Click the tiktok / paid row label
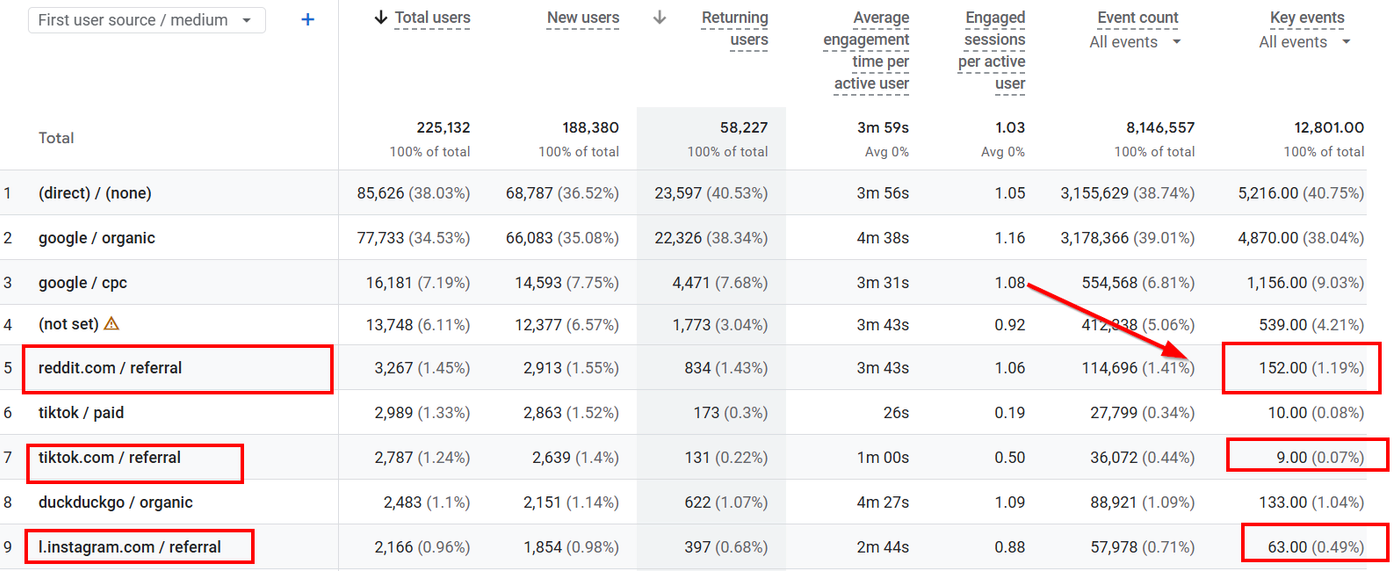The image size is (1400, 571). [x=81, y=412]
